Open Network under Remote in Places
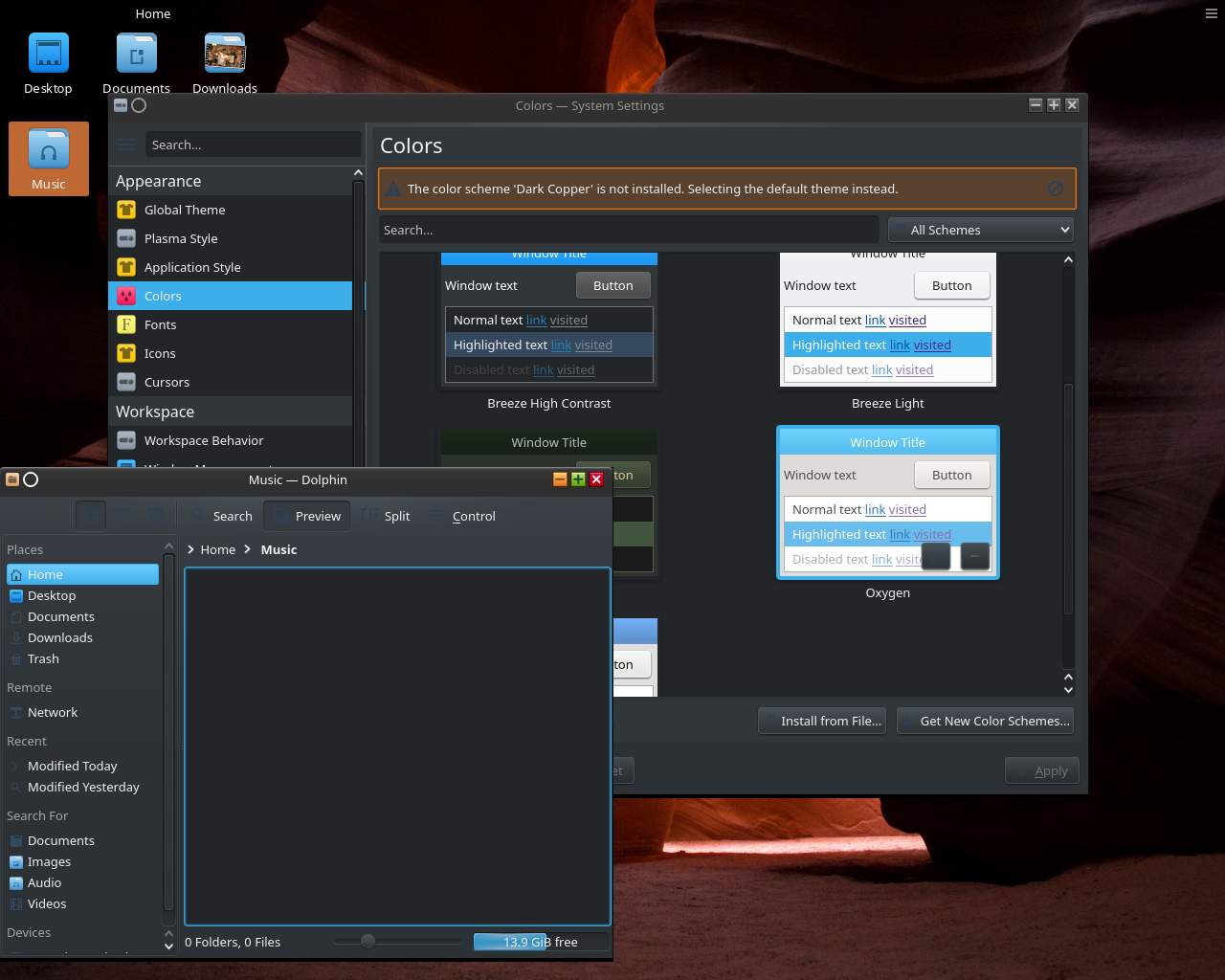The width and height of the screenshot is (1225, 980). tap(82, 712)
